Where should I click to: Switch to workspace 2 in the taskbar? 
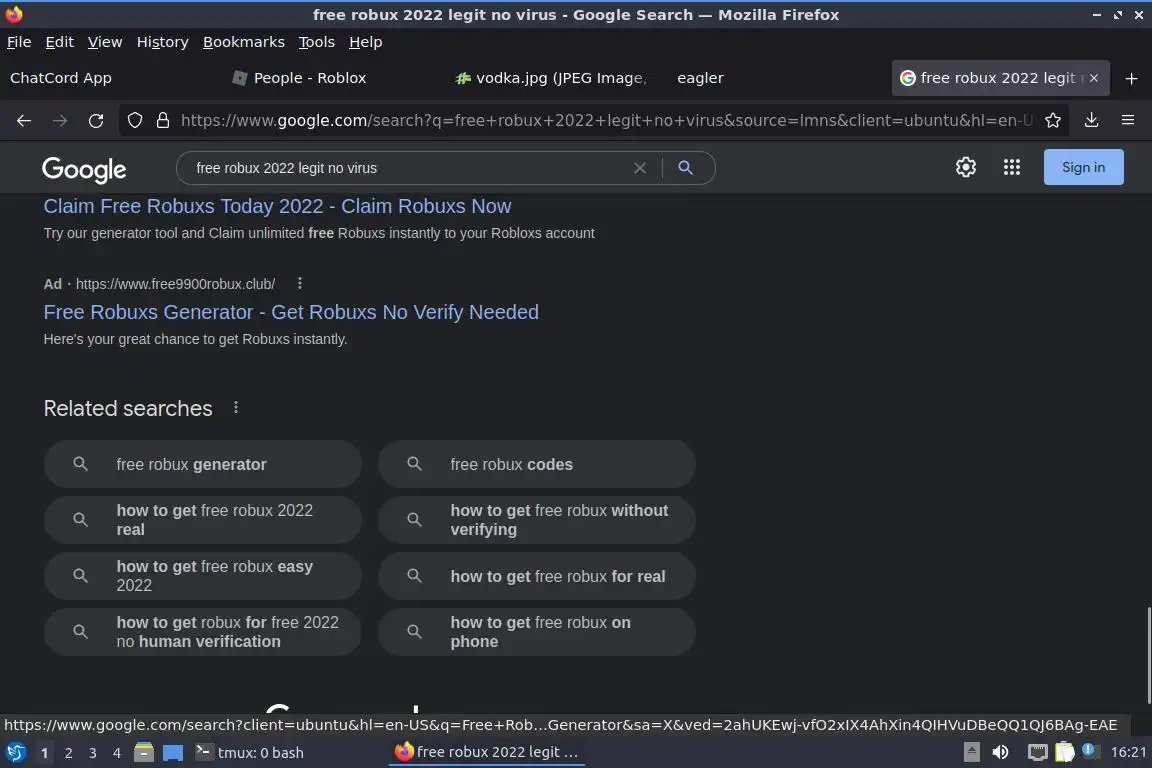(68, 753)
